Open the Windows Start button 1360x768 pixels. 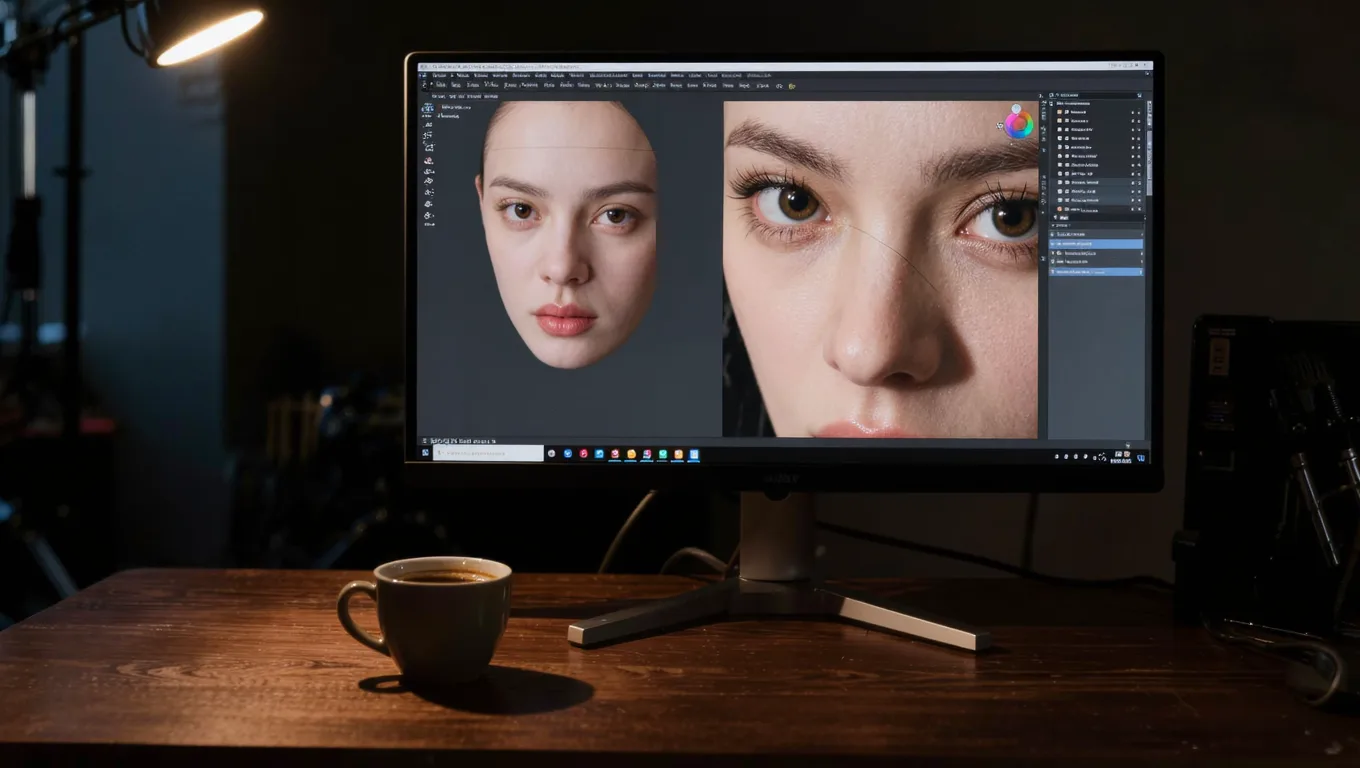(425, 453)
